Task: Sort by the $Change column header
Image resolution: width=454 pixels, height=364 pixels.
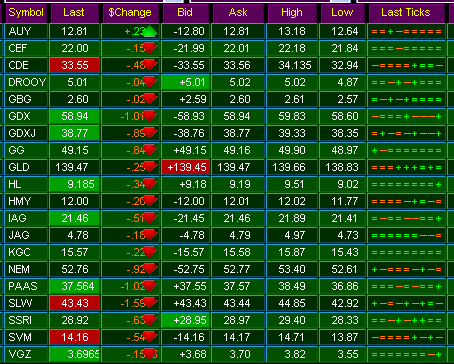Action: point(130,13)
